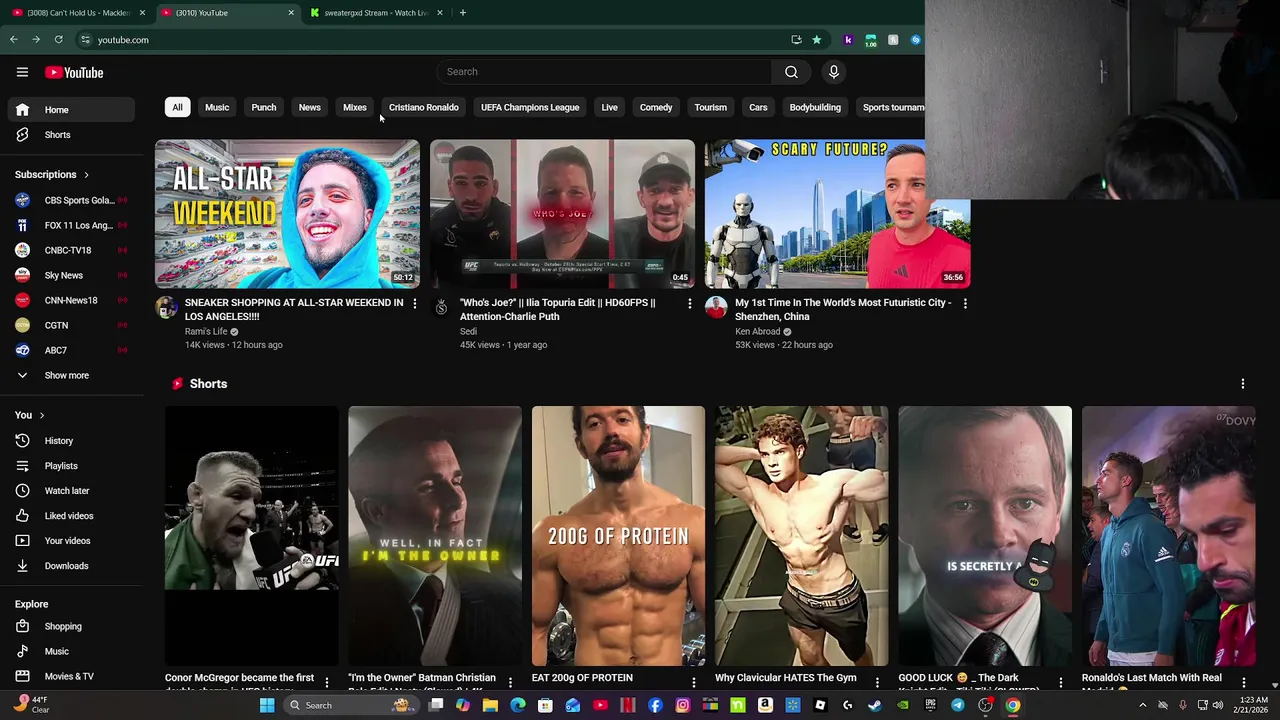Select the News filter chip
Viewport: 1280px width, 720px height.
309,107
